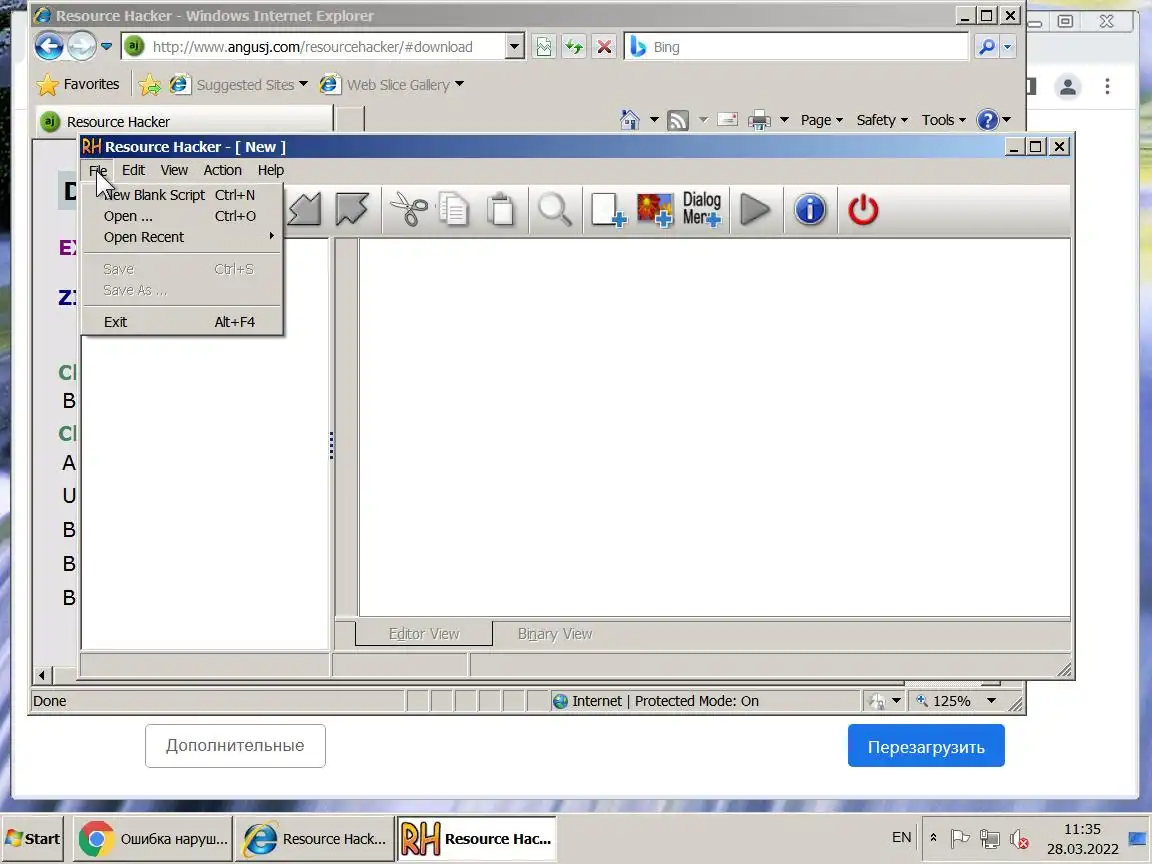Open the Edit menu in Resource Hacker

pyautogui.click(x=133, y=170)
